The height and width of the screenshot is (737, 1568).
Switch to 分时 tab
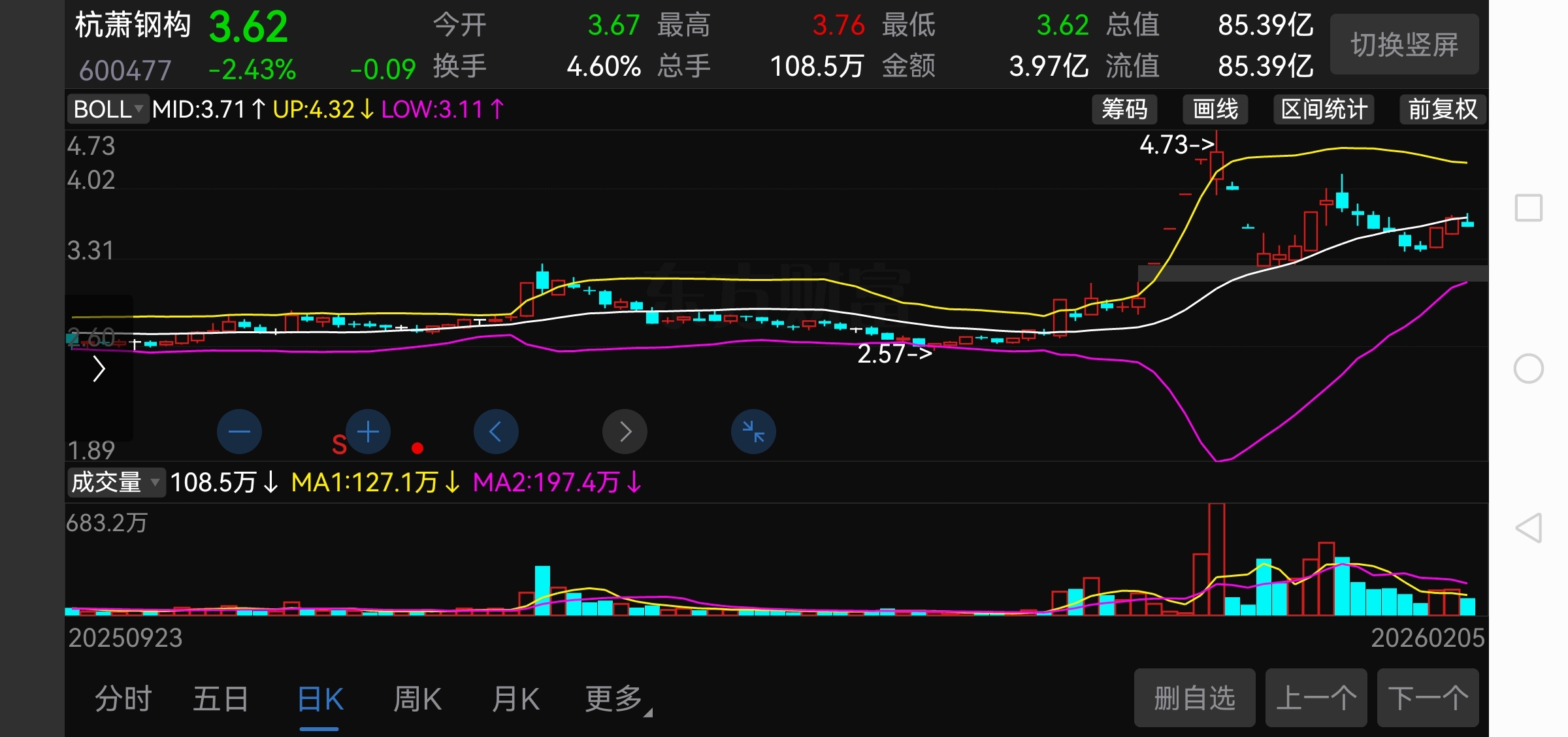[123, 699]
